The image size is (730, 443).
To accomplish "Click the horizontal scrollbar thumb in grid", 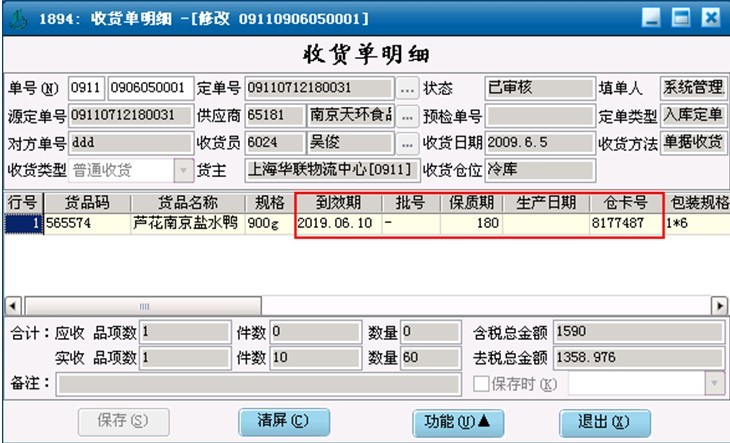I will pyautogui.click(x=145, y=305).
